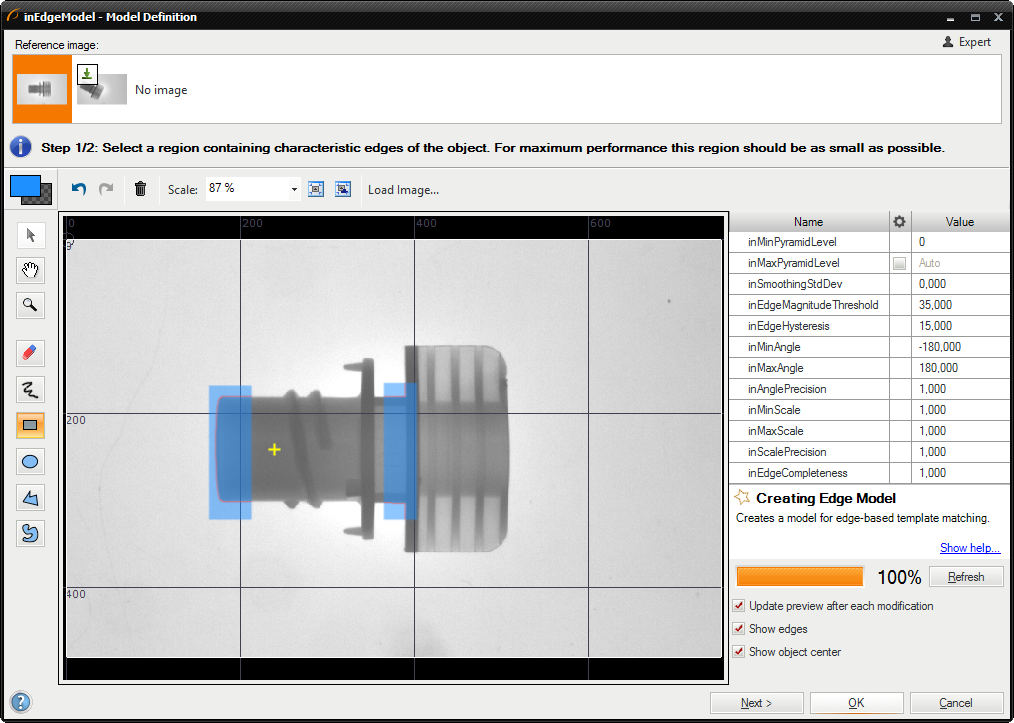Viewport: 1014px width, 723px height.
Task: Select the freehand path drawing tool
Action: [x=30, y=388]
